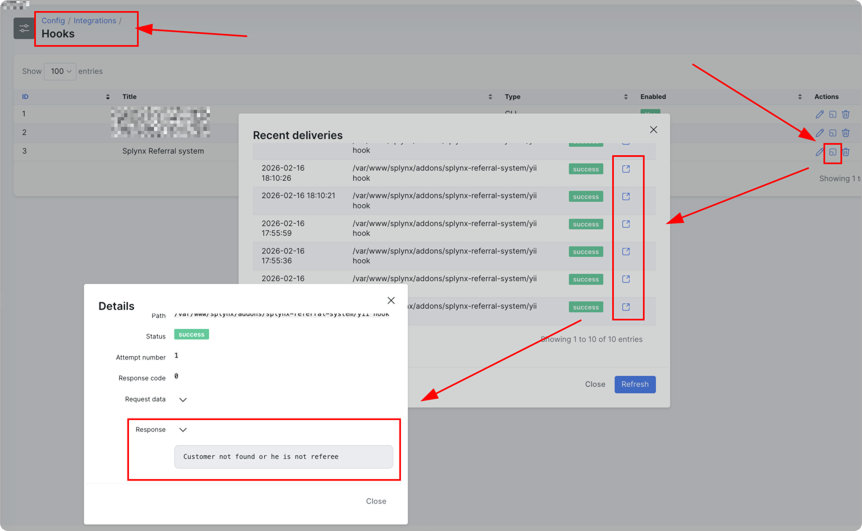This screenshot has height=531, width=862.
Task: Open the Show entries count dropdown
Action: click(60, 71)
